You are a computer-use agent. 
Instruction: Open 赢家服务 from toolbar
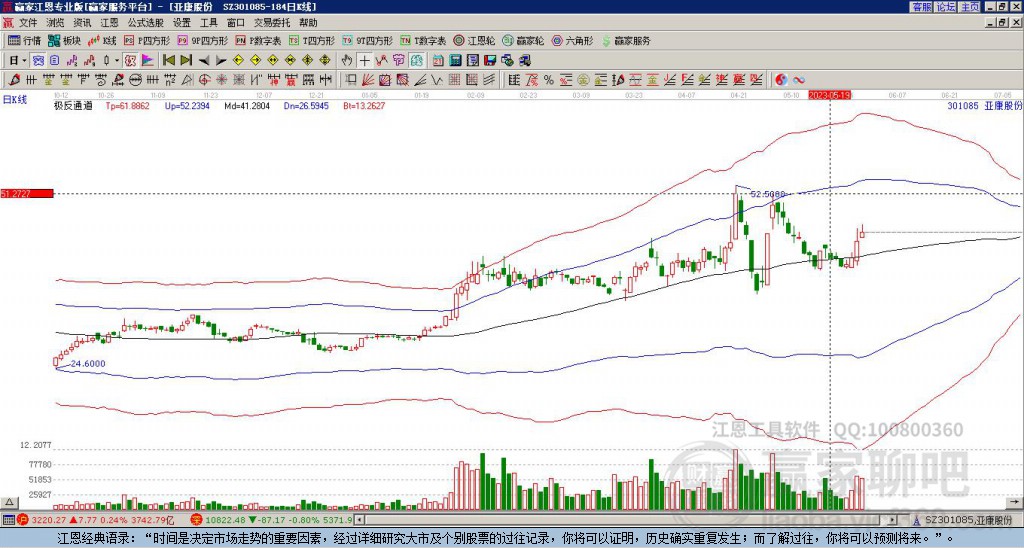pyautogui.click(x=626, y=40)
